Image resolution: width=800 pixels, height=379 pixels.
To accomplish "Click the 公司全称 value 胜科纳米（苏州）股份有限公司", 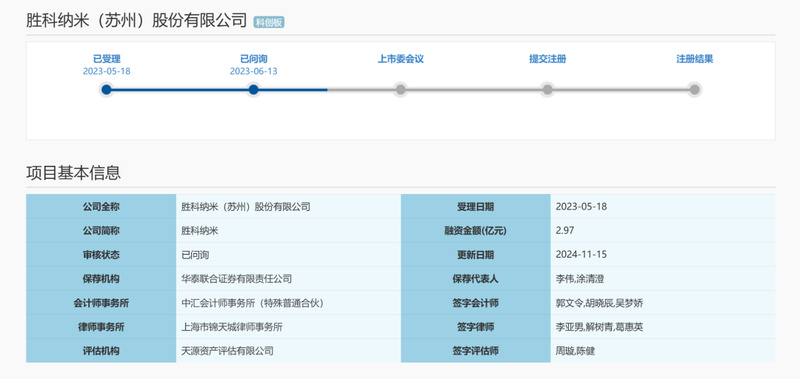I will pos(245,207).
